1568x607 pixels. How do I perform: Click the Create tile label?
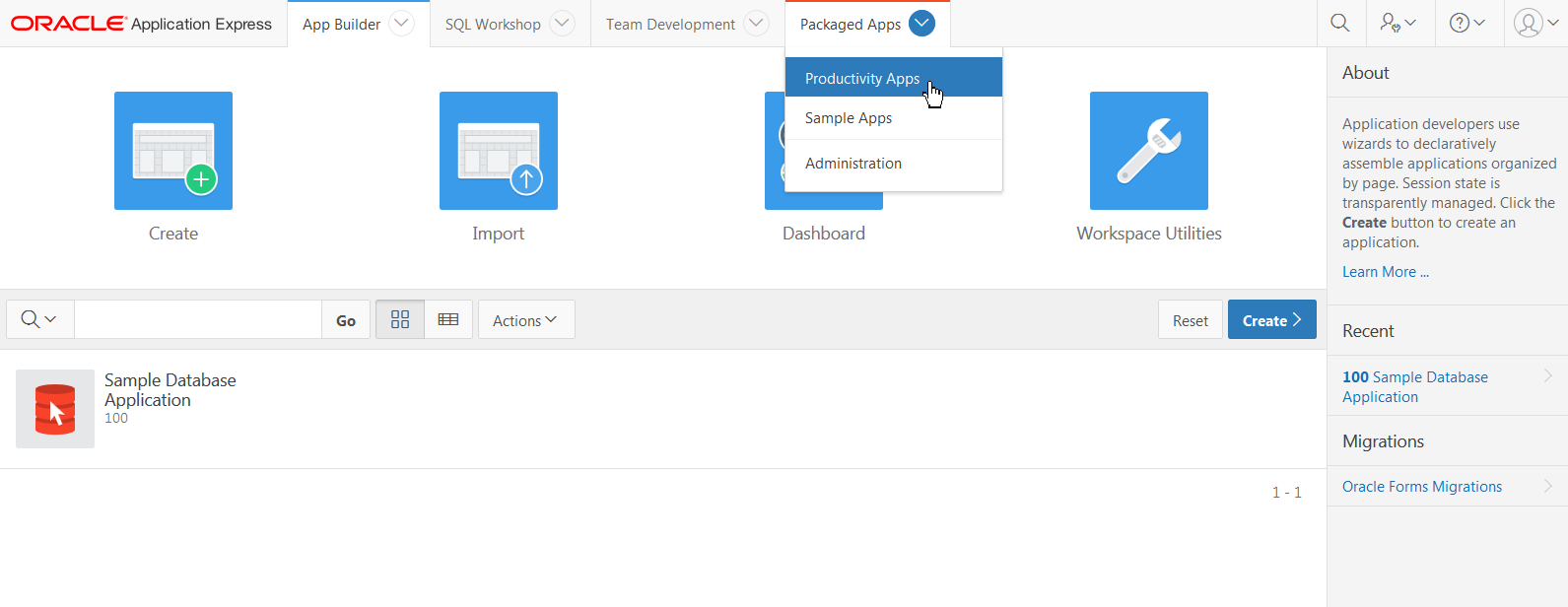point(173,234)
